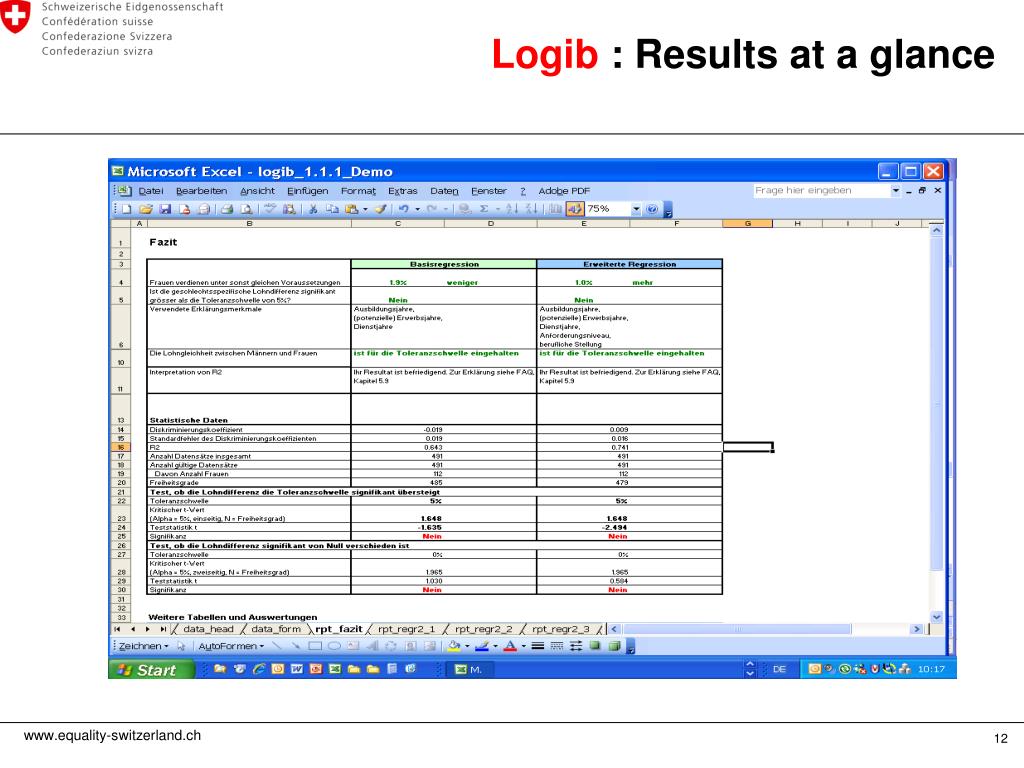The width and height of the screenshot is (1024, 768).
Task: Select the Rectangle shape tool
Action: point(315,646)
